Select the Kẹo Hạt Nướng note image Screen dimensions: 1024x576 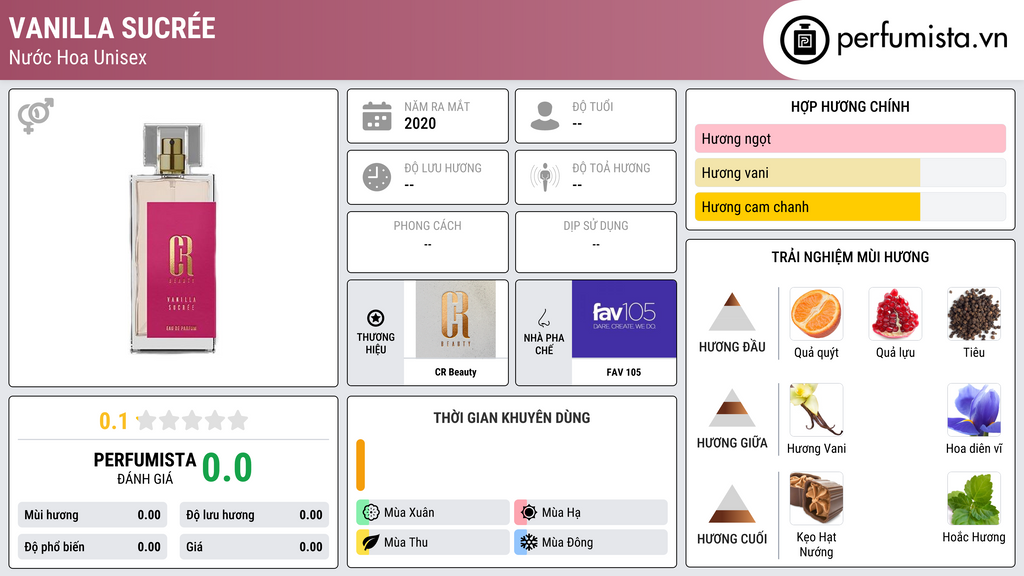click(816, 498)
